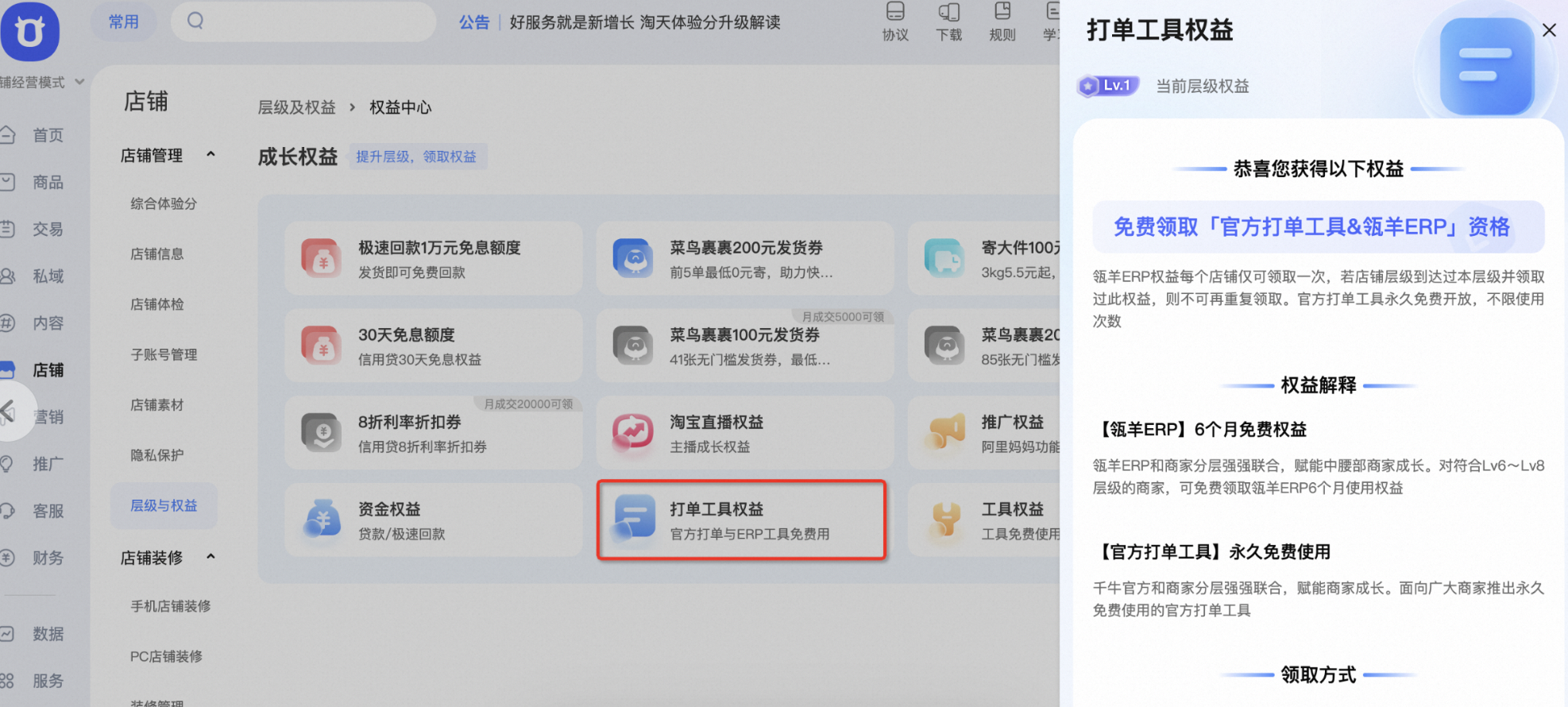The width and height of the screenshot is (1568, 707).
Task: Click the 极速回款1万元免息额度 card icon
Action: pyautogui.click(x=322, y=258)
